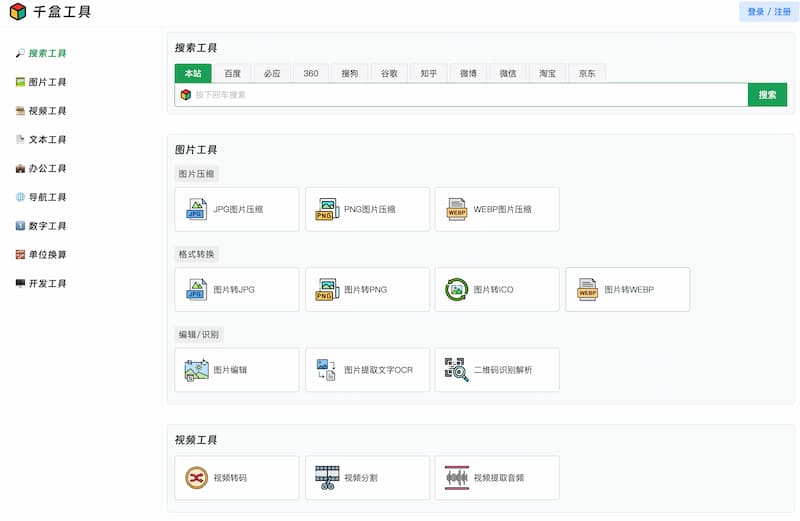This screenshot has height=521, width=800.
Task: Switch to the 京东 search tab
Action: pos(586,73)
